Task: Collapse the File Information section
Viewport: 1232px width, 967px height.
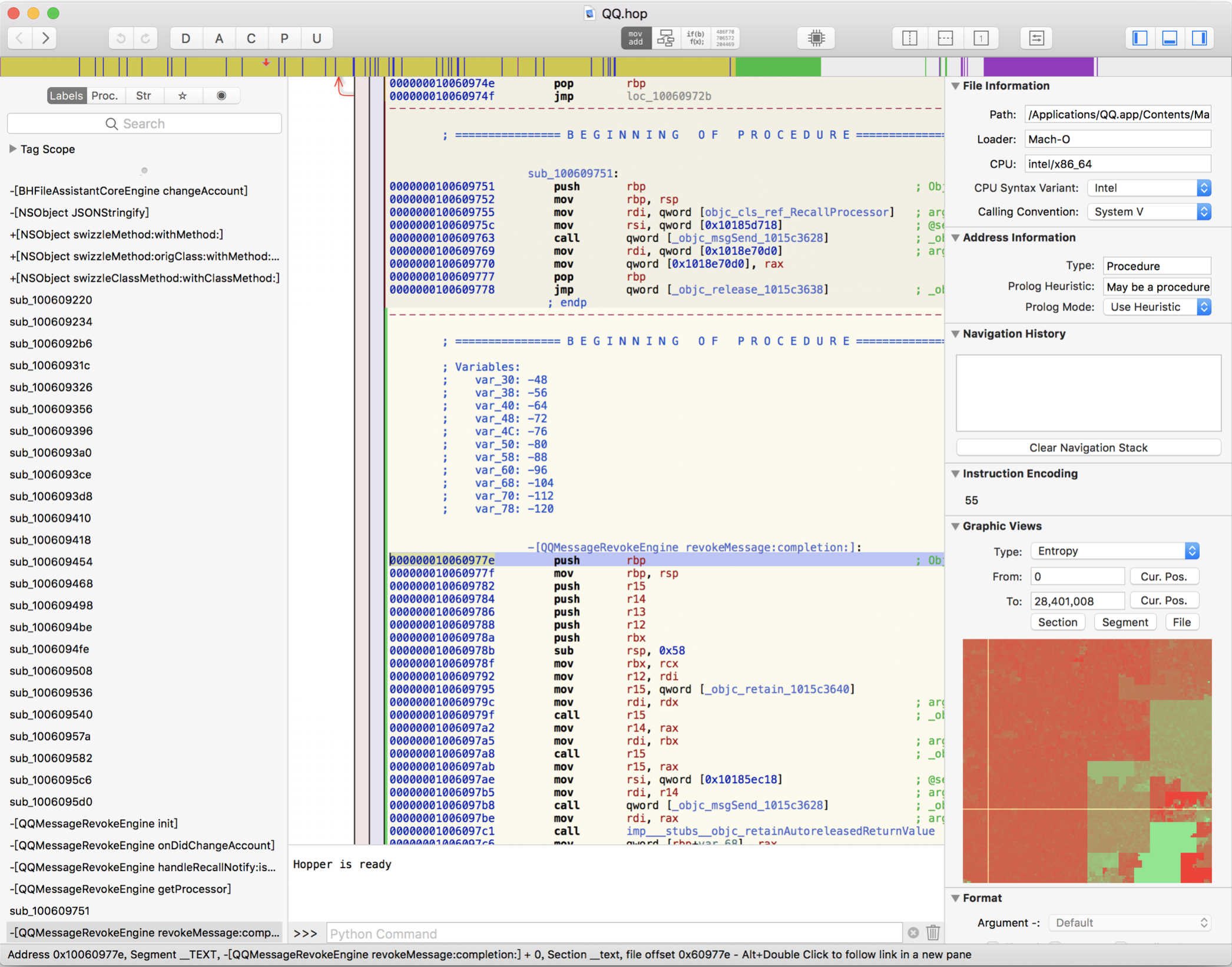Action: [x=956, y=86]
